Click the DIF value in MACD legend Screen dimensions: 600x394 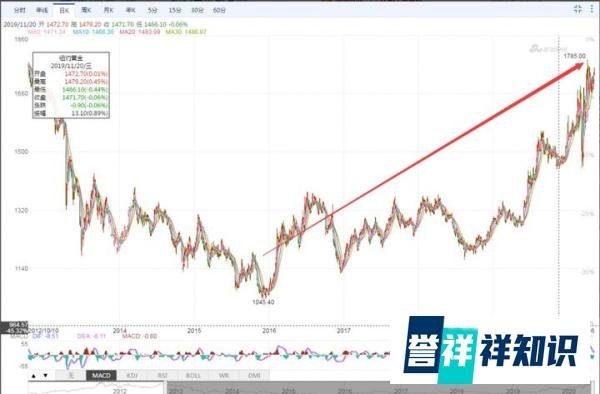[46, 337]
